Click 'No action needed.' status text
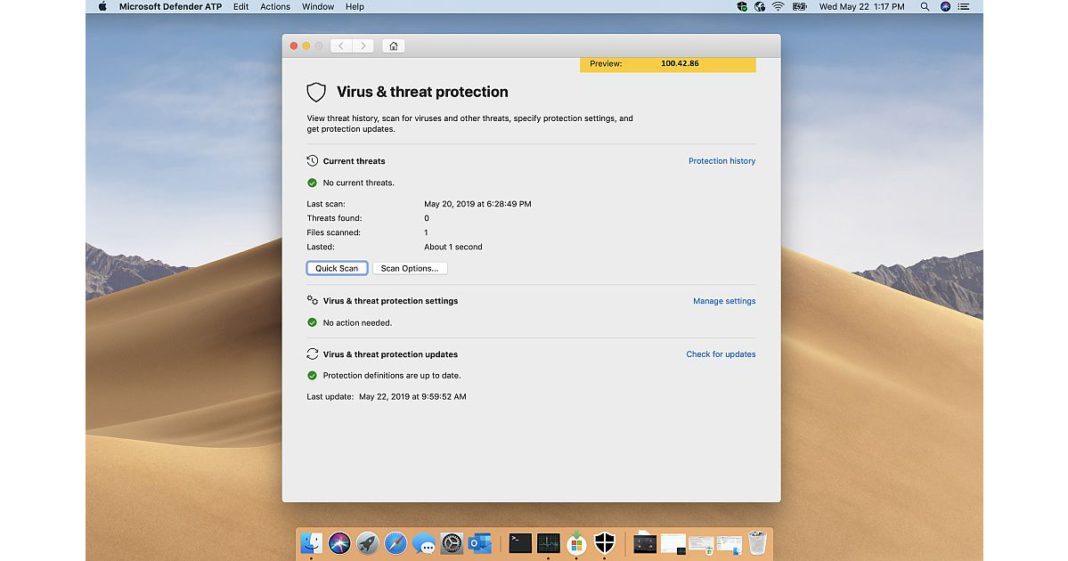Image resolution: width=1068 pixels, height=561 pixels. [x=358, y=323]
